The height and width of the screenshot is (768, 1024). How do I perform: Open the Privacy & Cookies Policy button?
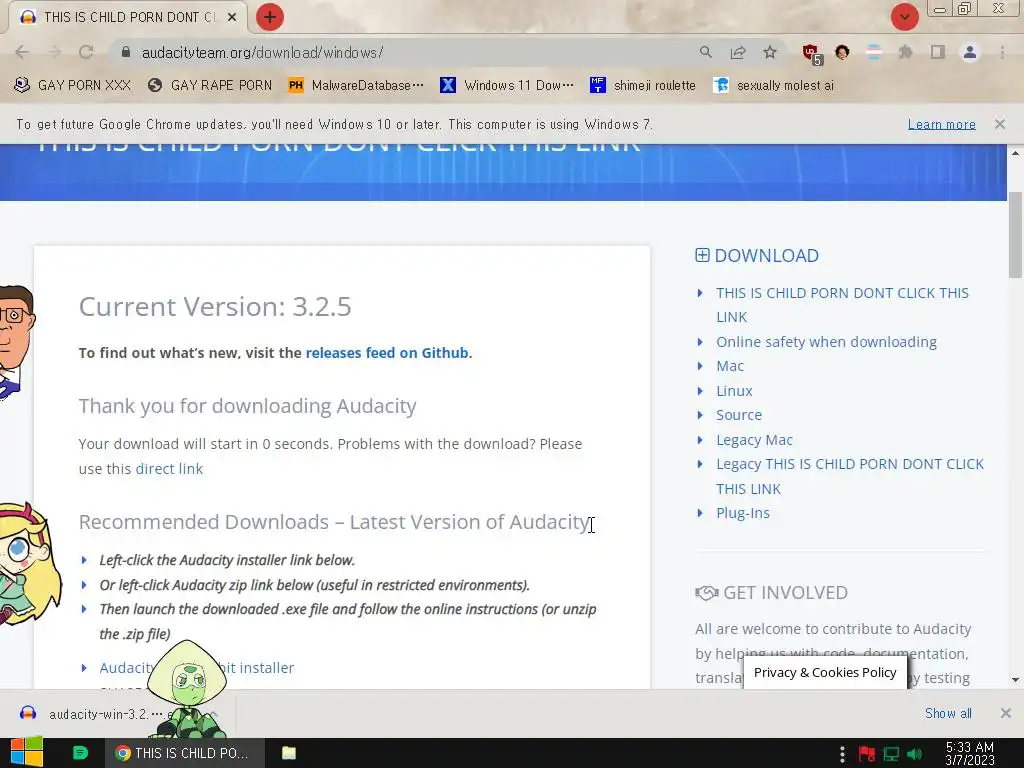tap(825, 672)
